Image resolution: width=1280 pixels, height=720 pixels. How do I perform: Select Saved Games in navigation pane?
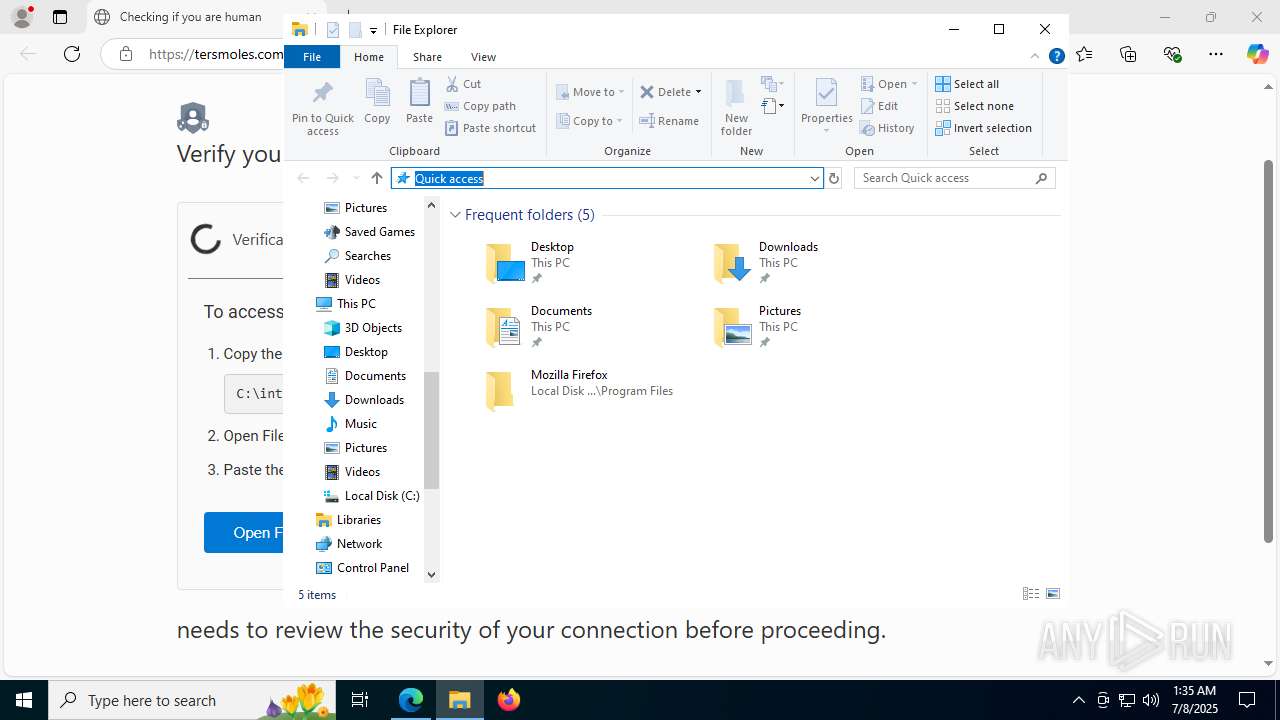point(370,232)
